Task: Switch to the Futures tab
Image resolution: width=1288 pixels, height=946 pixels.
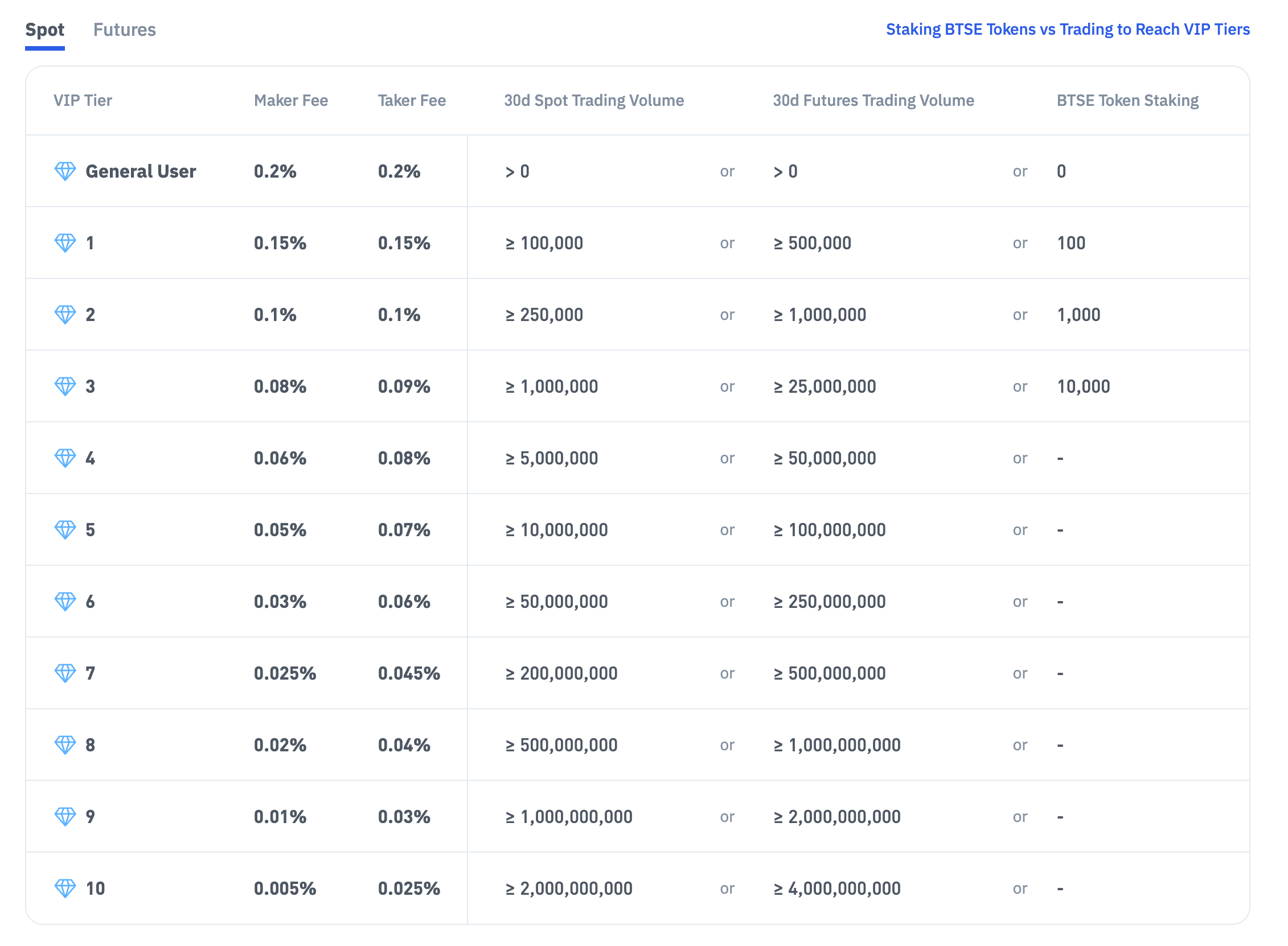Action: [124, 30]
